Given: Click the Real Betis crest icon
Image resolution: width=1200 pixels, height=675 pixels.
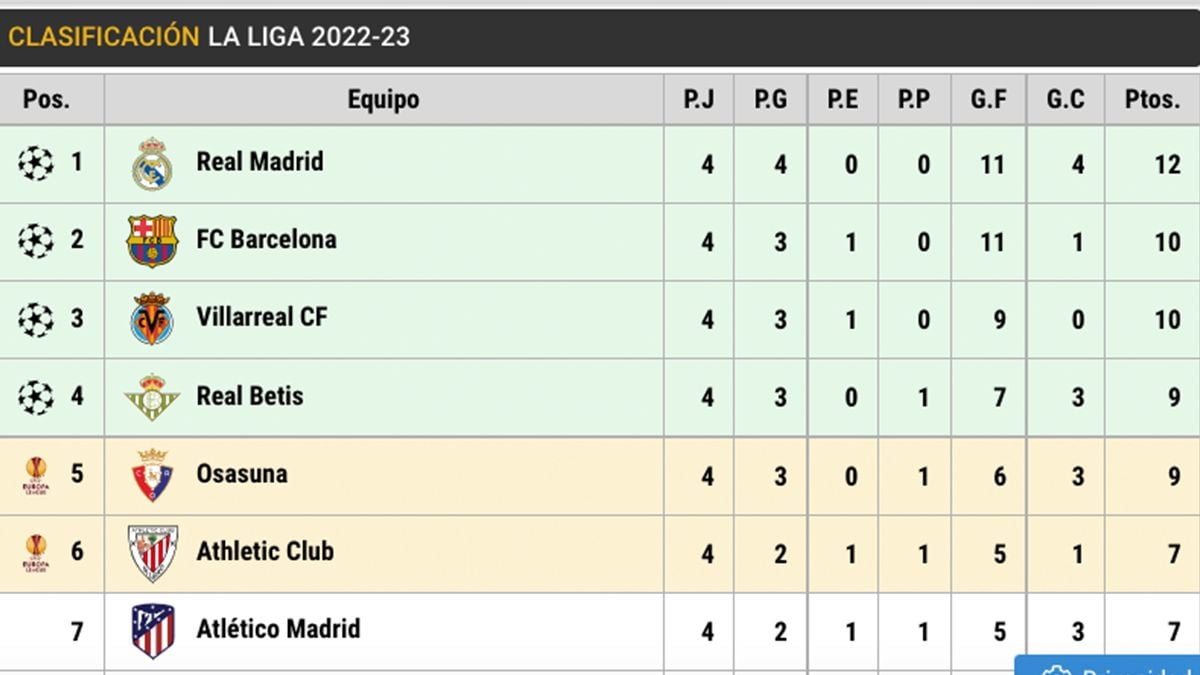Looking at the screenshot, I should [x=152, y=397].
